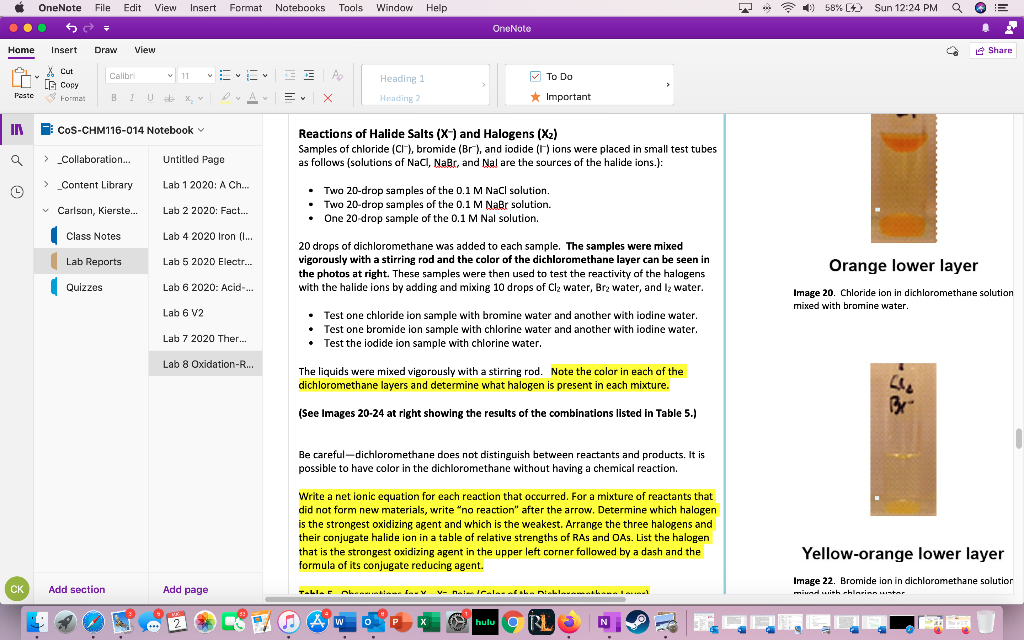Expand the _Collaboration section group
1024x640 pixels.
coord(46,159)
